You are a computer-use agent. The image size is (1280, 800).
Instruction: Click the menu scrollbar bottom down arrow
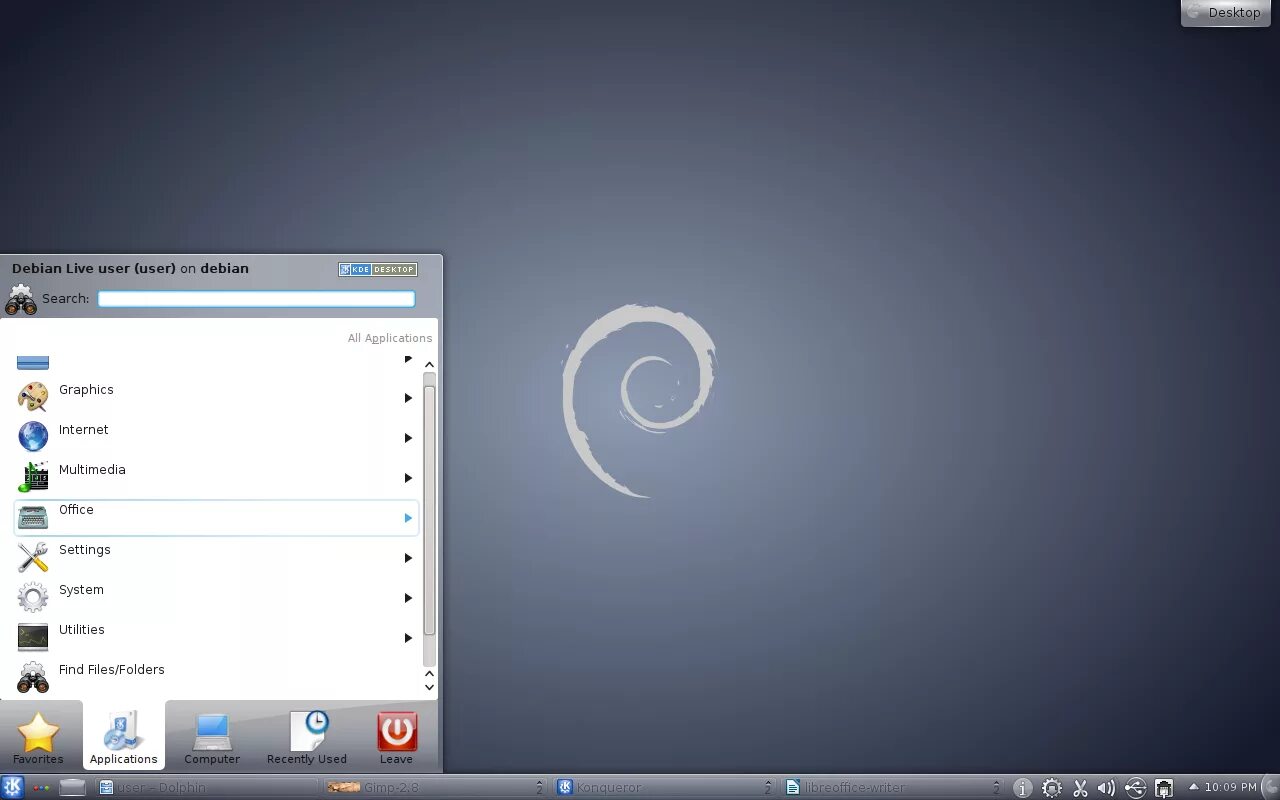[x=429, y=687]
